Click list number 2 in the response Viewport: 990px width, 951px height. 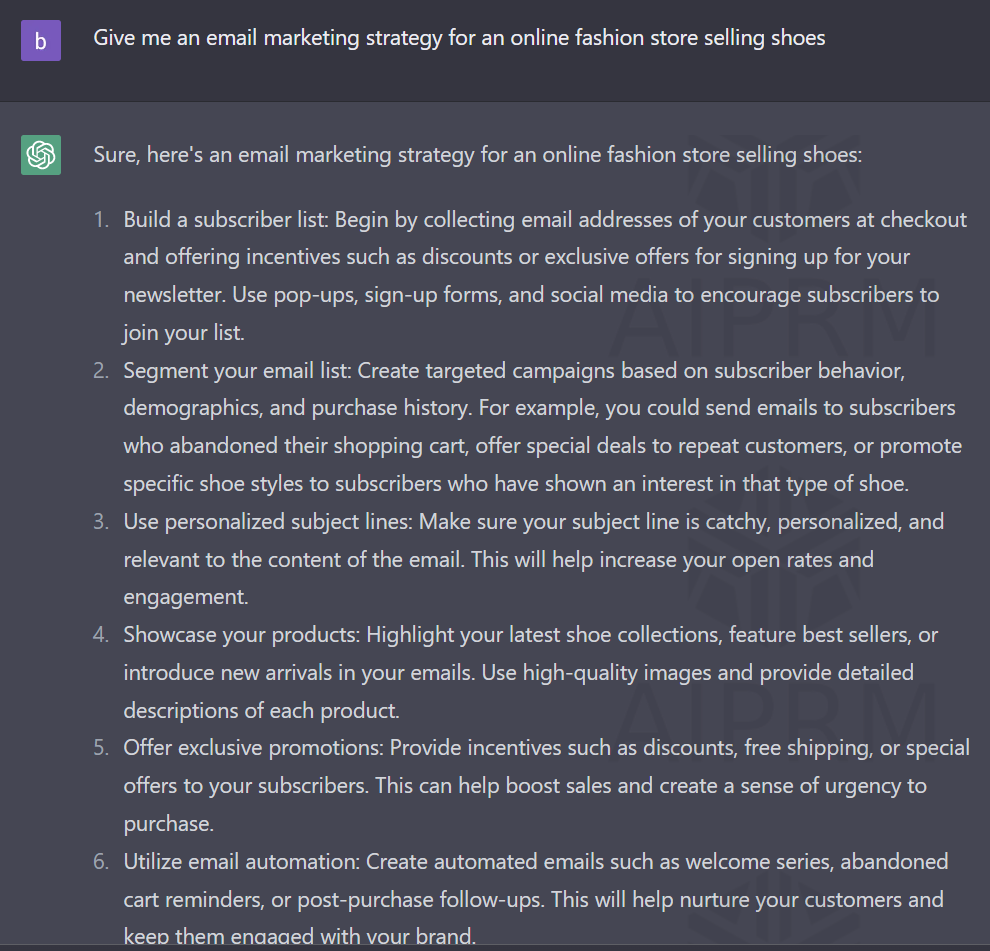click(101, 370)
